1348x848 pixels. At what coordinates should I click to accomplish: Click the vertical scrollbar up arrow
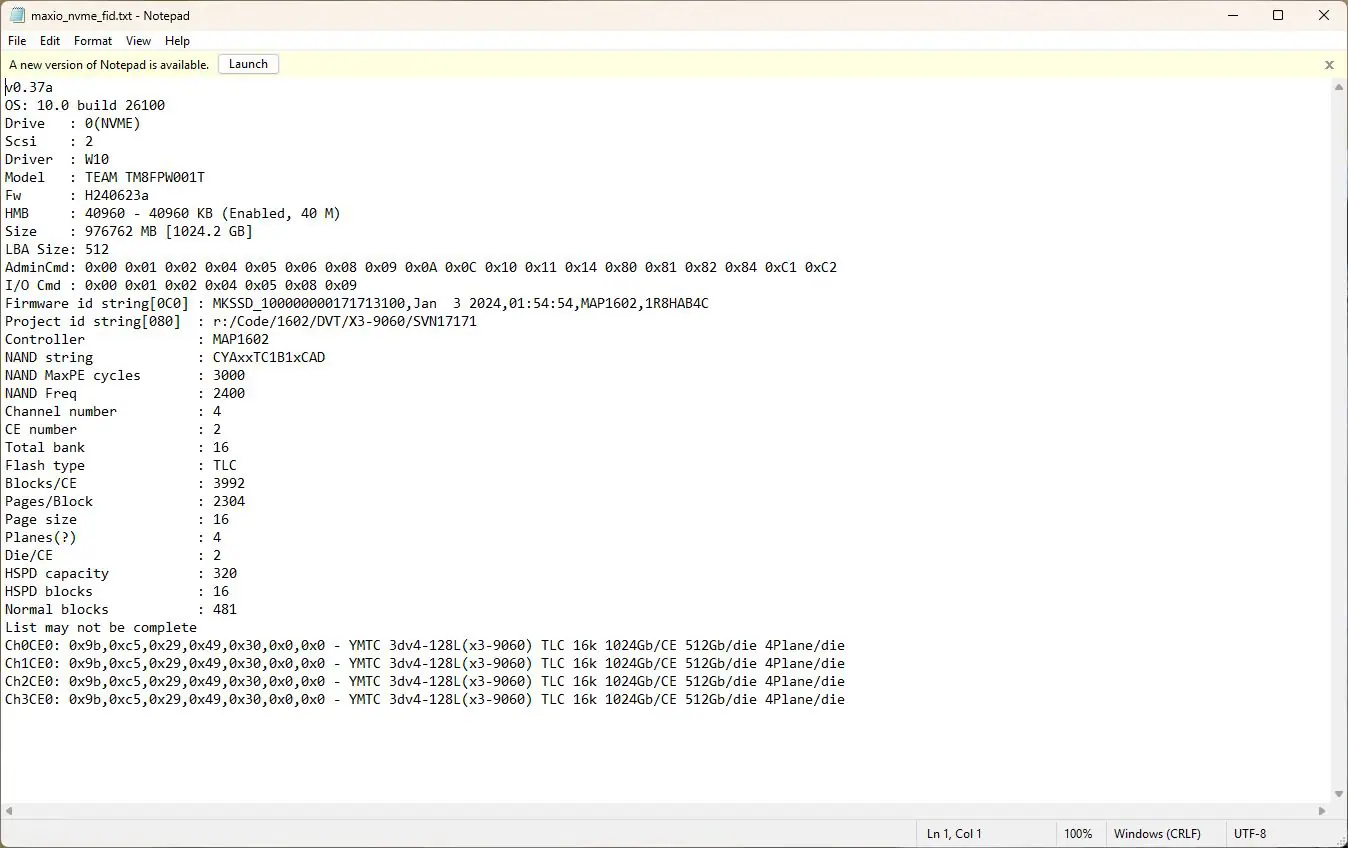coord(1339,88)
